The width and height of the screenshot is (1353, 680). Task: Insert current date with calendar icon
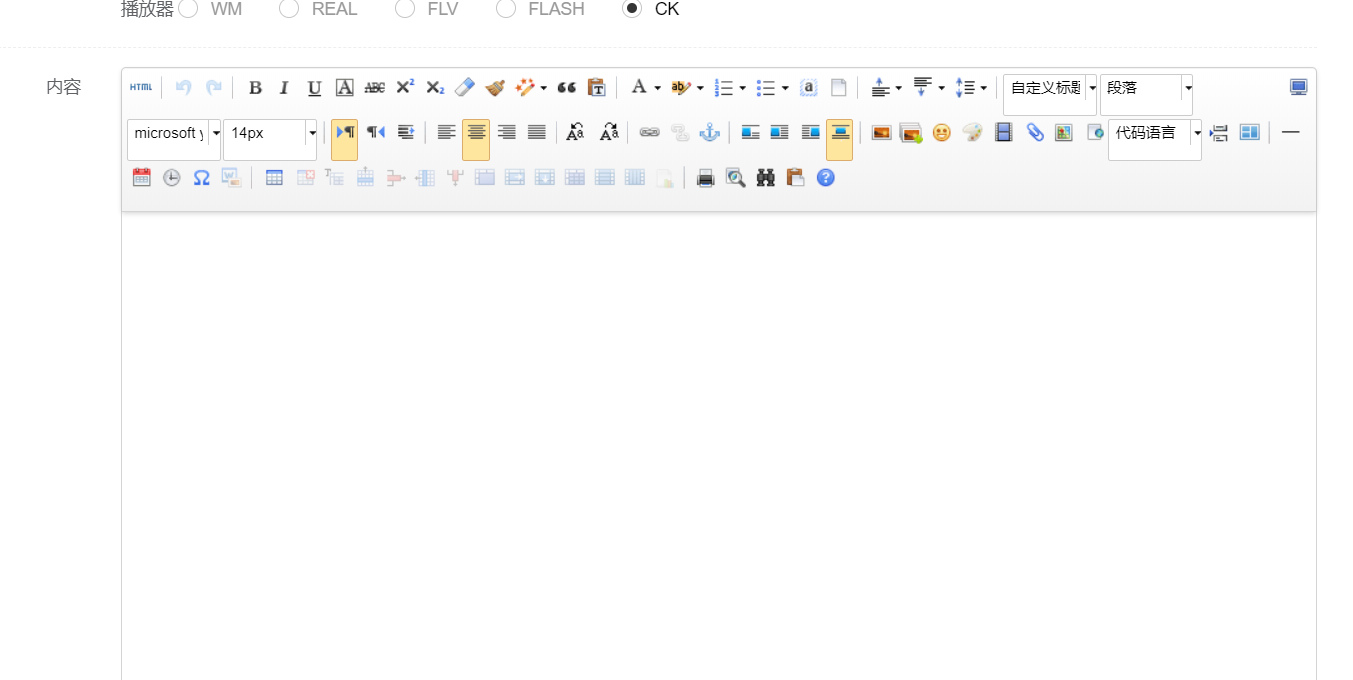pos(142,178)
